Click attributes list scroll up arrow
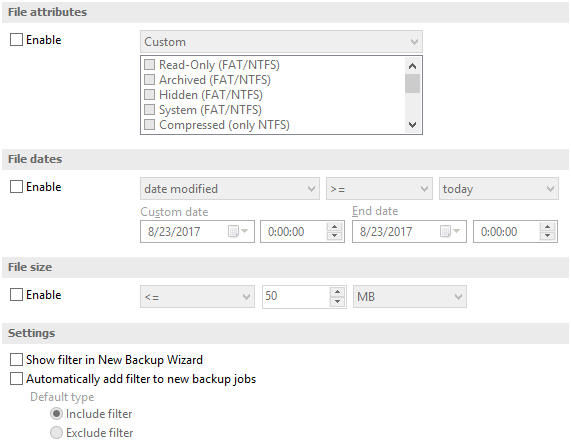Viewport: 571px width, 445px height. 412,66
